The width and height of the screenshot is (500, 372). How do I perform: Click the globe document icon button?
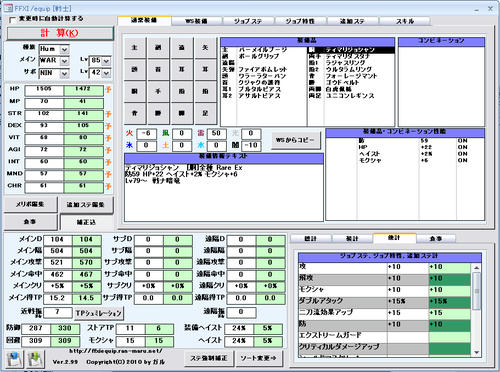click(14, 359)
